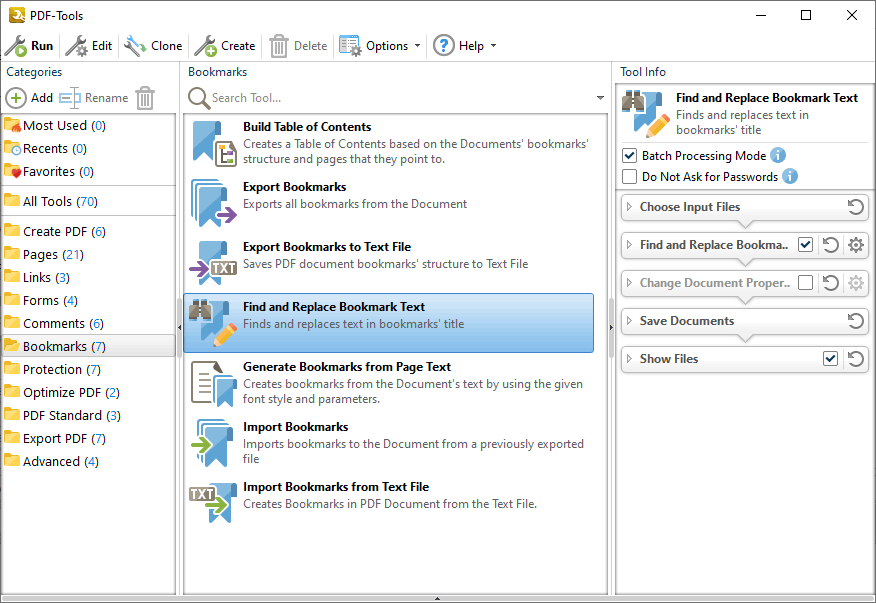The height and width of the screenshot is (603, 876).
Task: Click the Import Bookmarks from Text File icon
Action: tap(213, 503)
